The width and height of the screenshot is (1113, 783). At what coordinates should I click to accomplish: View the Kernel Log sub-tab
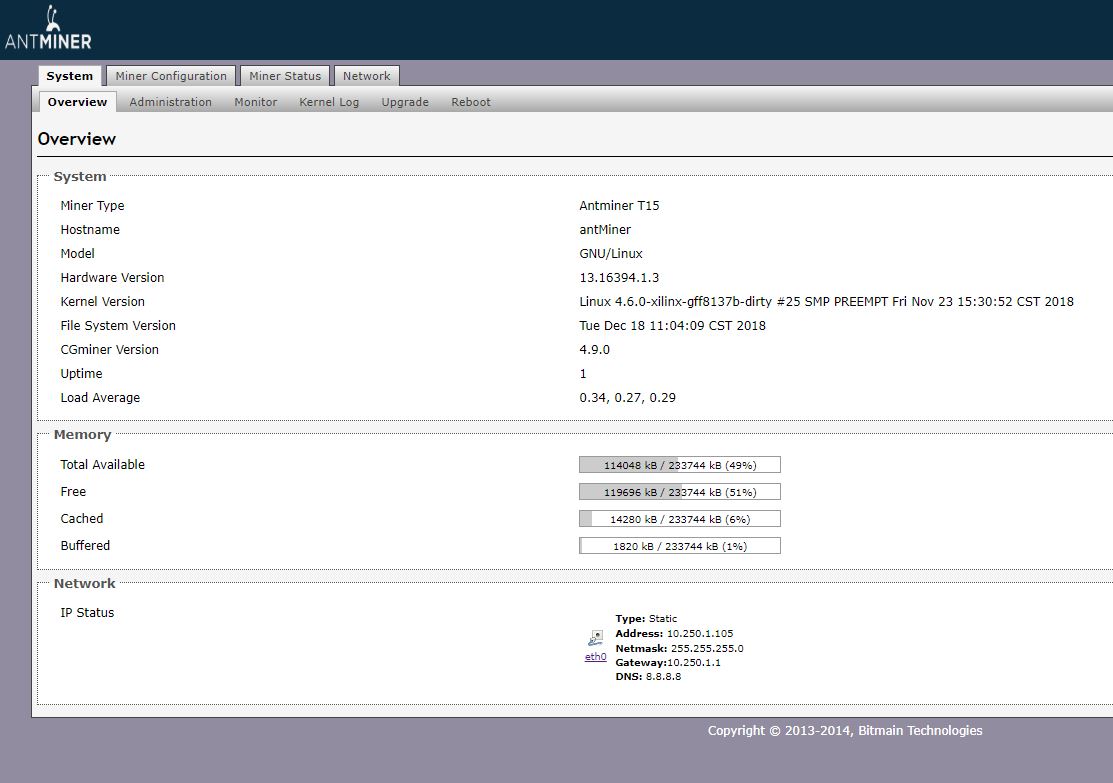coord(329,102)
